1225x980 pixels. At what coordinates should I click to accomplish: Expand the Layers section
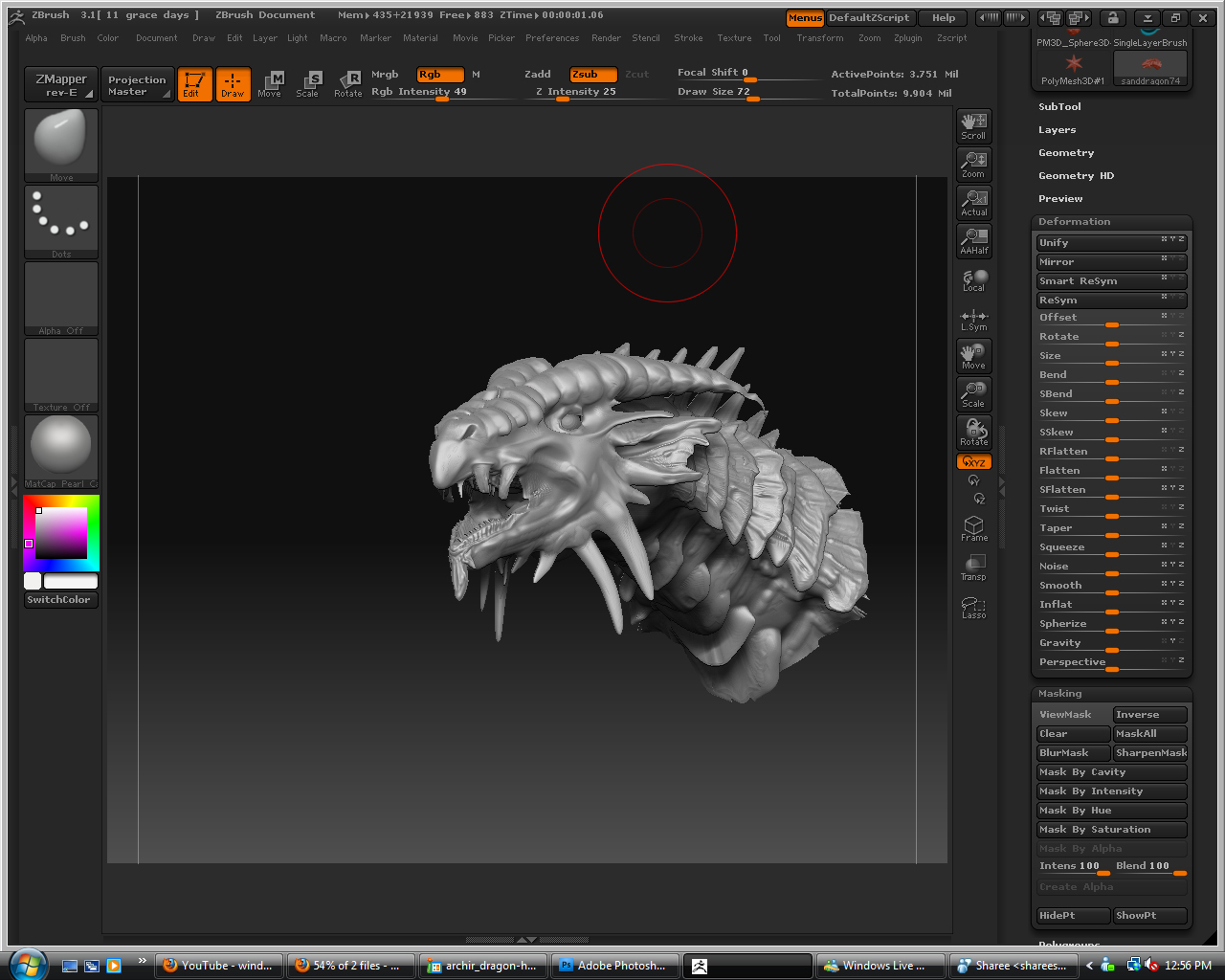click(x=1057, y=130)
